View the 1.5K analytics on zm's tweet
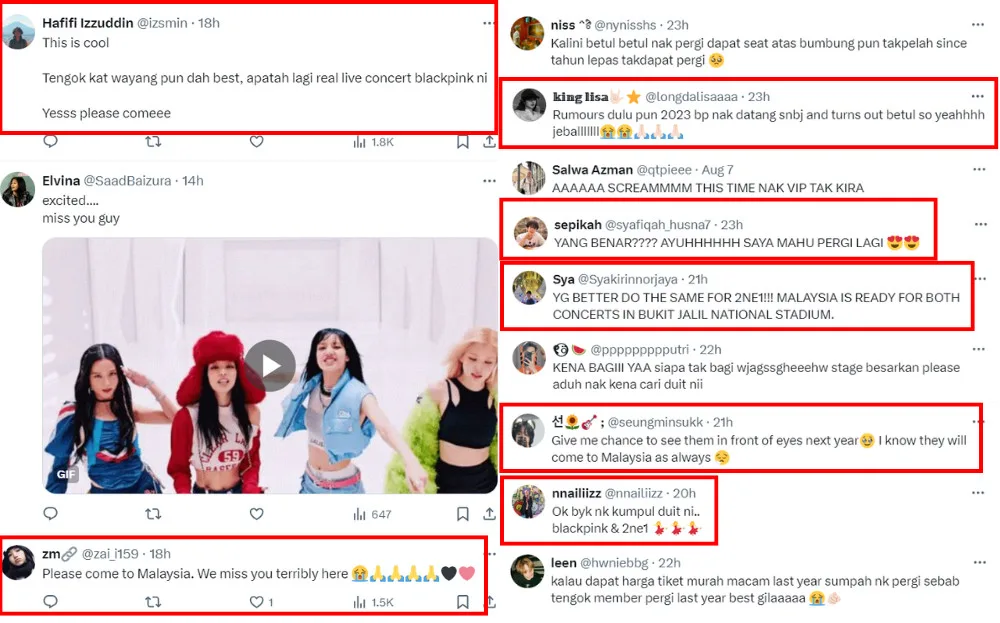 coord(374,602)
